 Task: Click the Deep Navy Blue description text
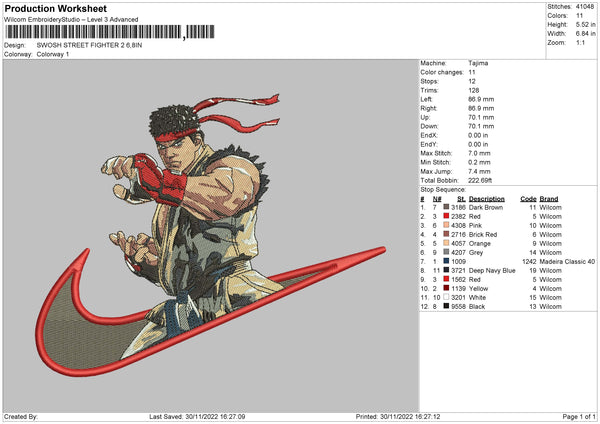tap(492, 271)
